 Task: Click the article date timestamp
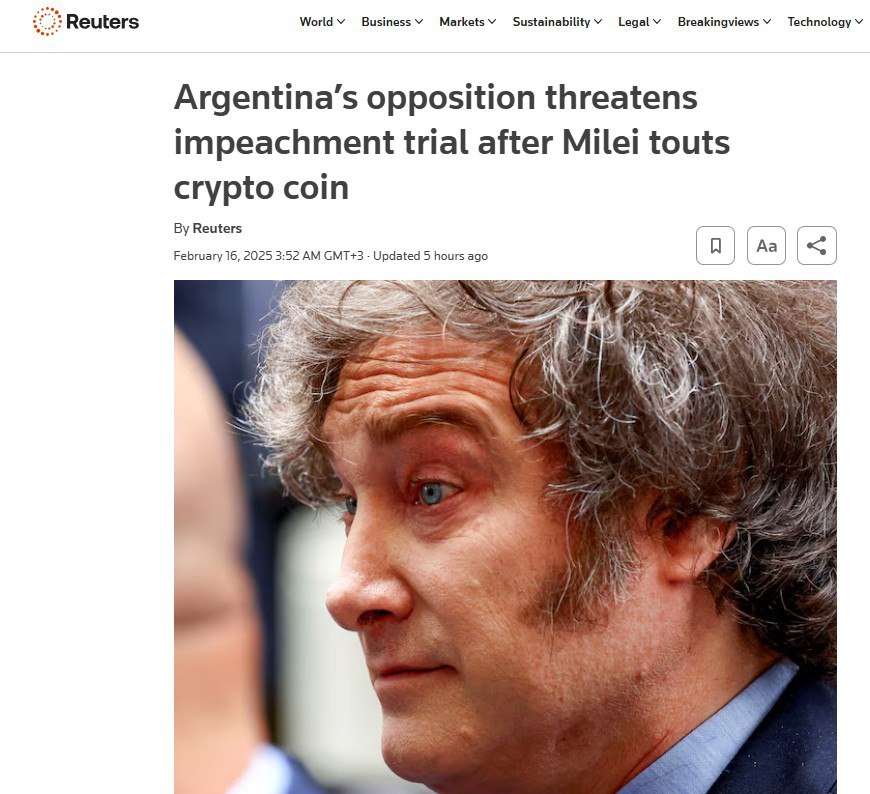pos(269,256)
